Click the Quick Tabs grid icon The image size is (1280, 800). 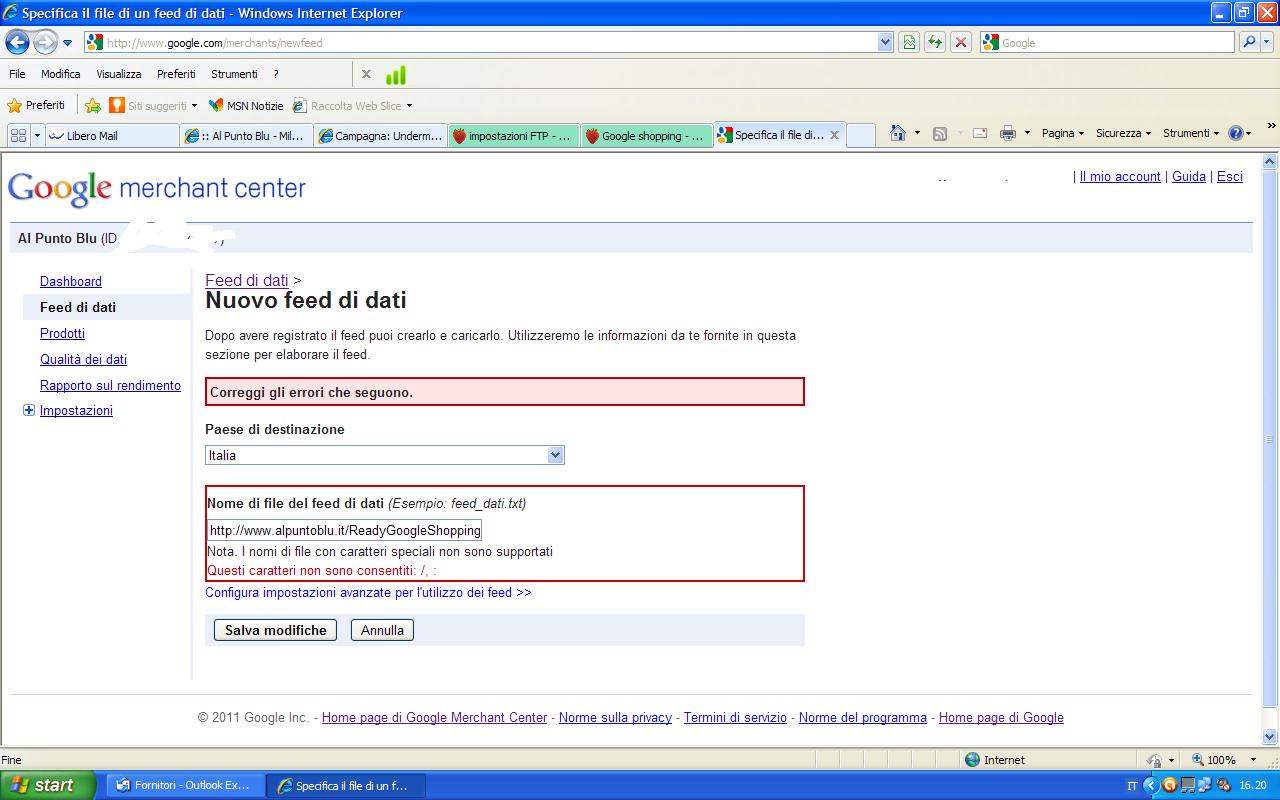click(18, 135)
